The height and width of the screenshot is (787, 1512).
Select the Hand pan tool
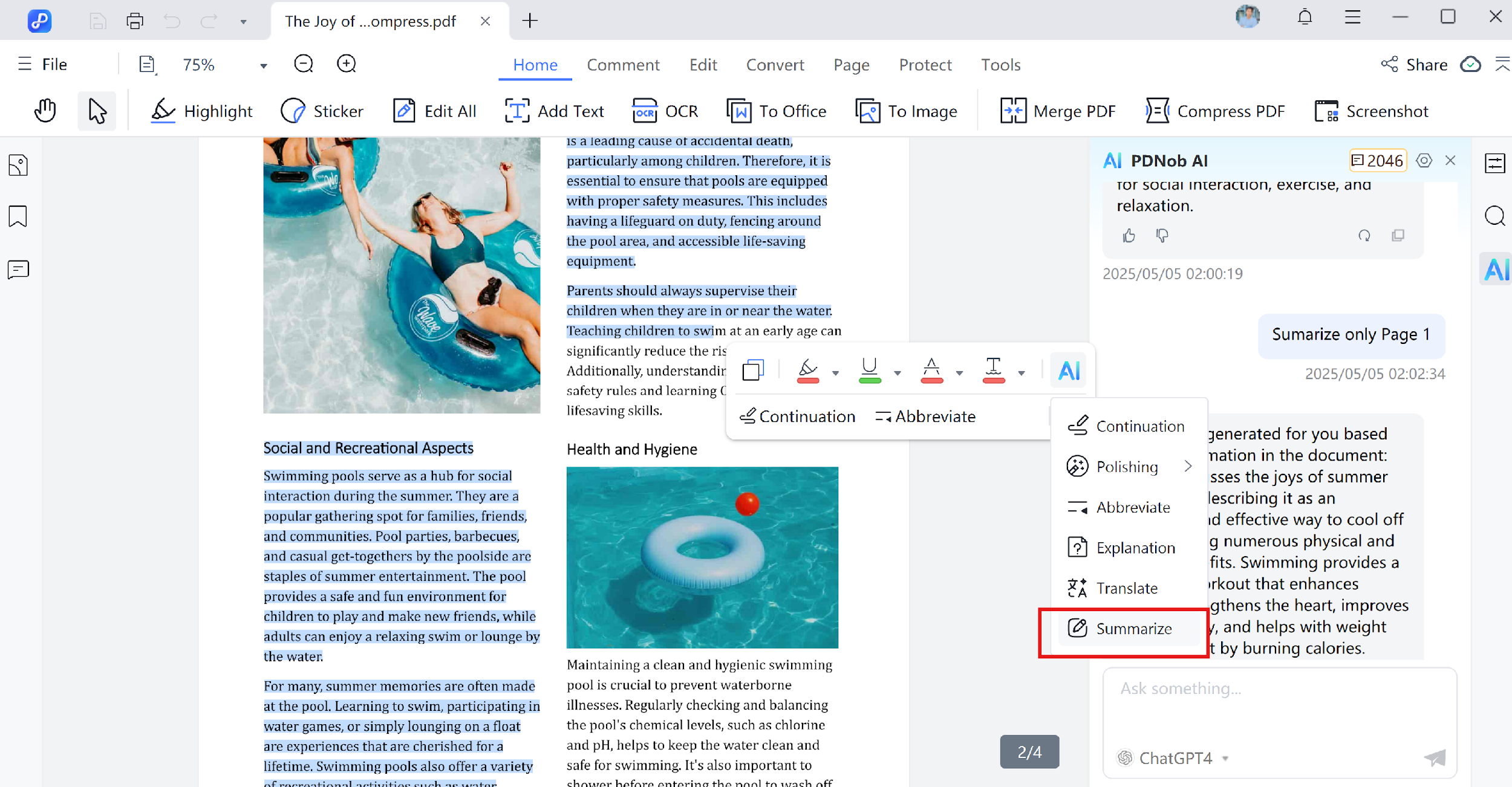point(45,111)
